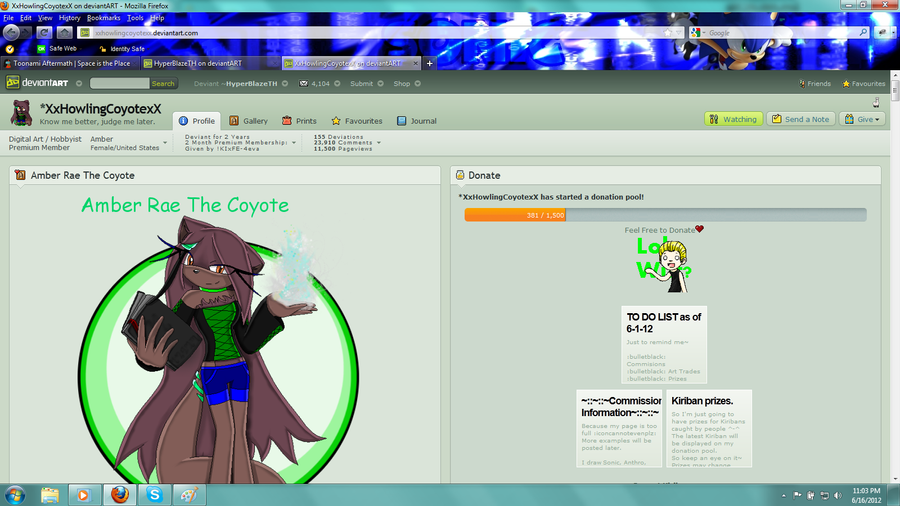Go to the browser Home icon

[65, 33]
